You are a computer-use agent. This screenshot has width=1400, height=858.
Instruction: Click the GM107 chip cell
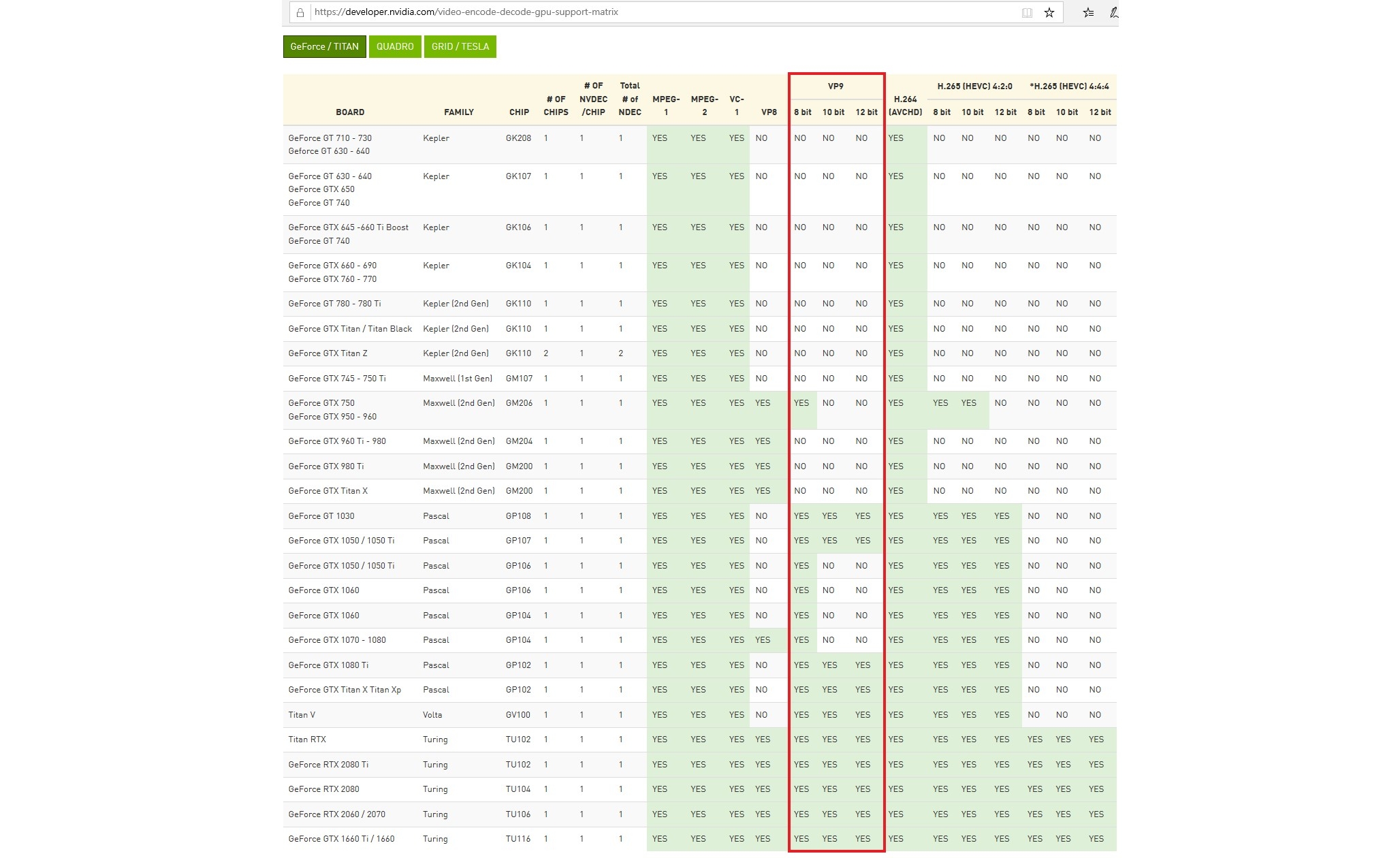tap(519, 379)
